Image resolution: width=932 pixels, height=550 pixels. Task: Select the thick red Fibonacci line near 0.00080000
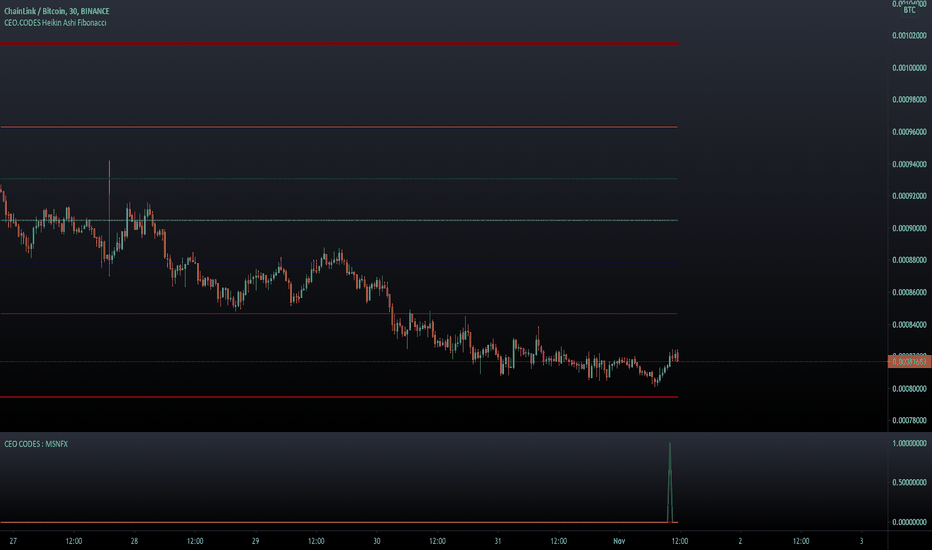(339, 397)
